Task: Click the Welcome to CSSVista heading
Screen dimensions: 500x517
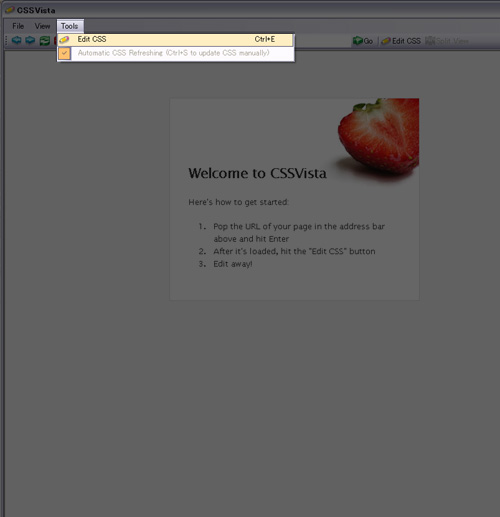Action: (257, 173)
